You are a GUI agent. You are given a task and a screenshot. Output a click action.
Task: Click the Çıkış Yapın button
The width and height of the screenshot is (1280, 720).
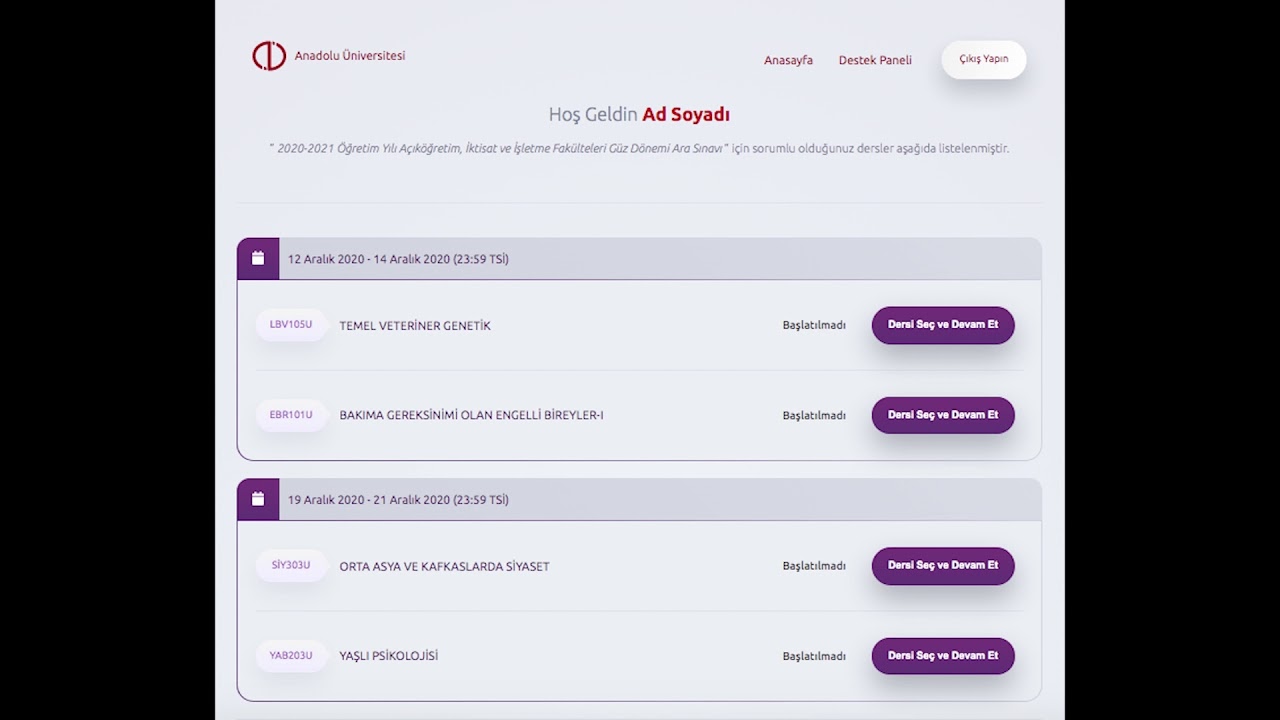984,59
